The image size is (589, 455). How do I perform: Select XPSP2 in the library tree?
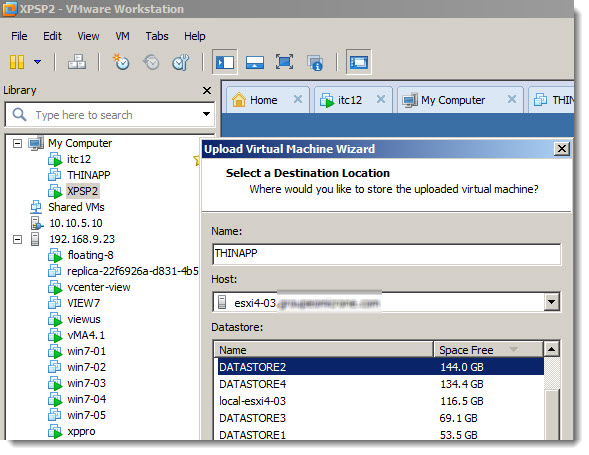pos(82,191)
